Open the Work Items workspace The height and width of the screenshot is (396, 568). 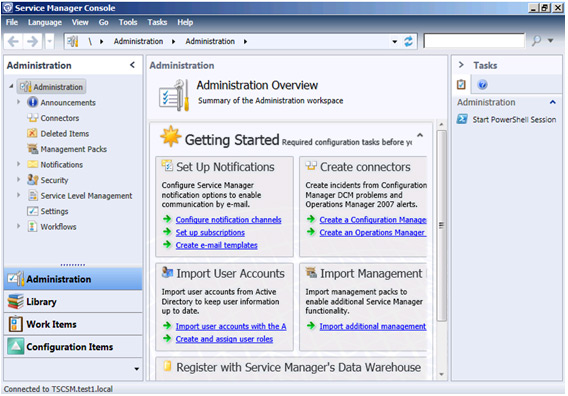click(73, 324)
